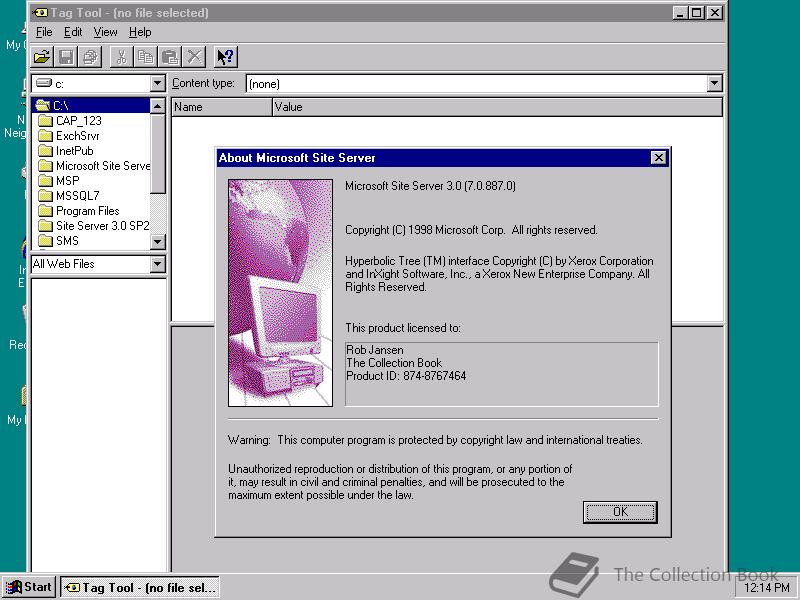
Task: Select the Microsoft Site Server folder
Action: 94,166
